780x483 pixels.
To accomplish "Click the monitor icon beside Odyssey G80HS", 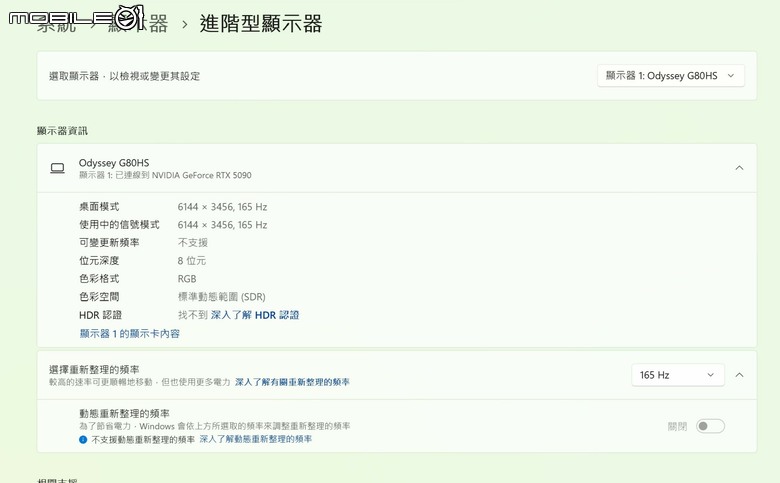I will (x=57, y=168).
